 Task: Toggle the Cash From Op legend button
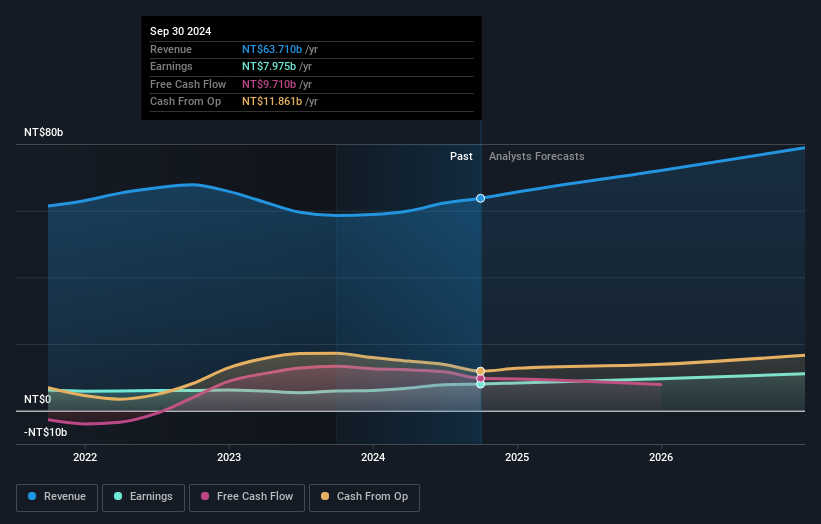(x=364, y=497)
